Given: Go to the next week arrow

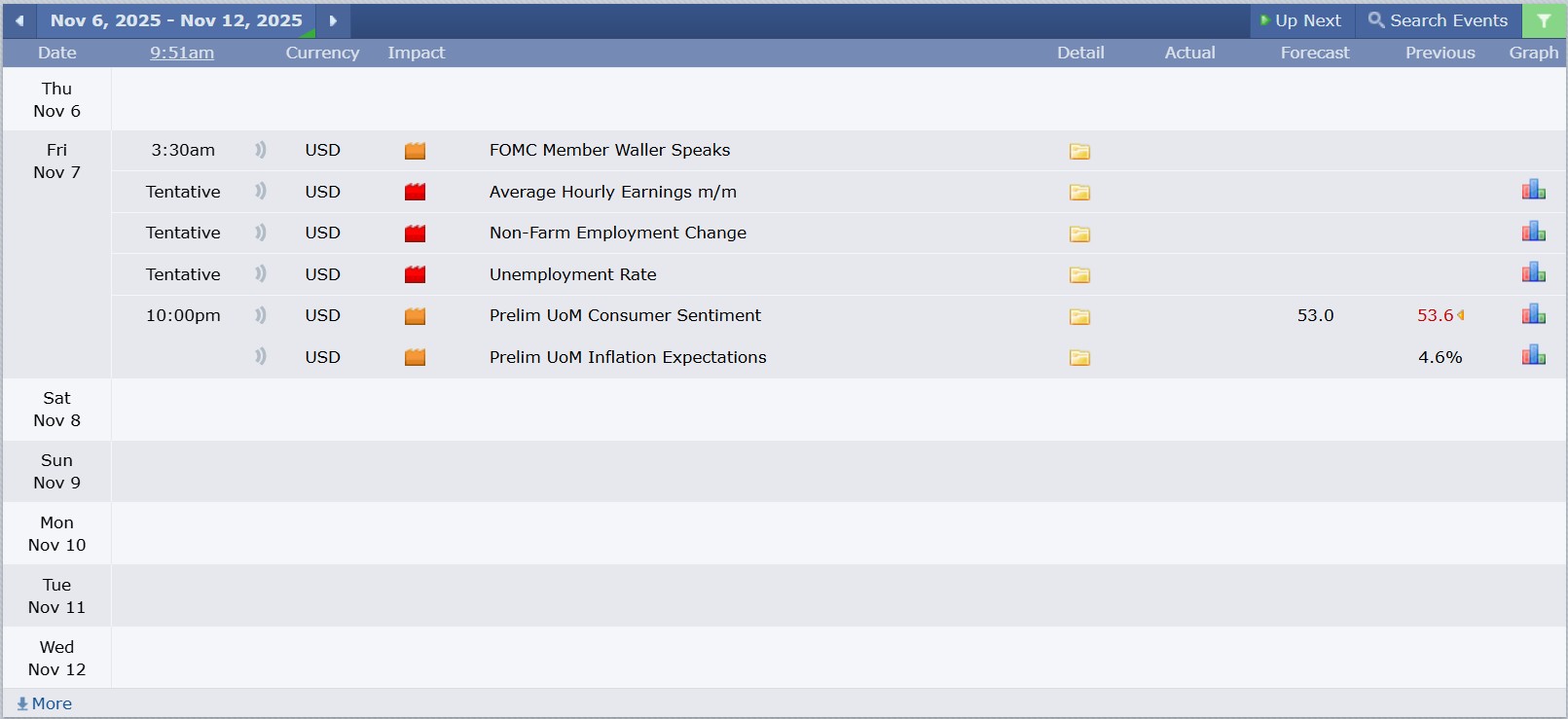Looking at the screenshot, I should (333, 20).
